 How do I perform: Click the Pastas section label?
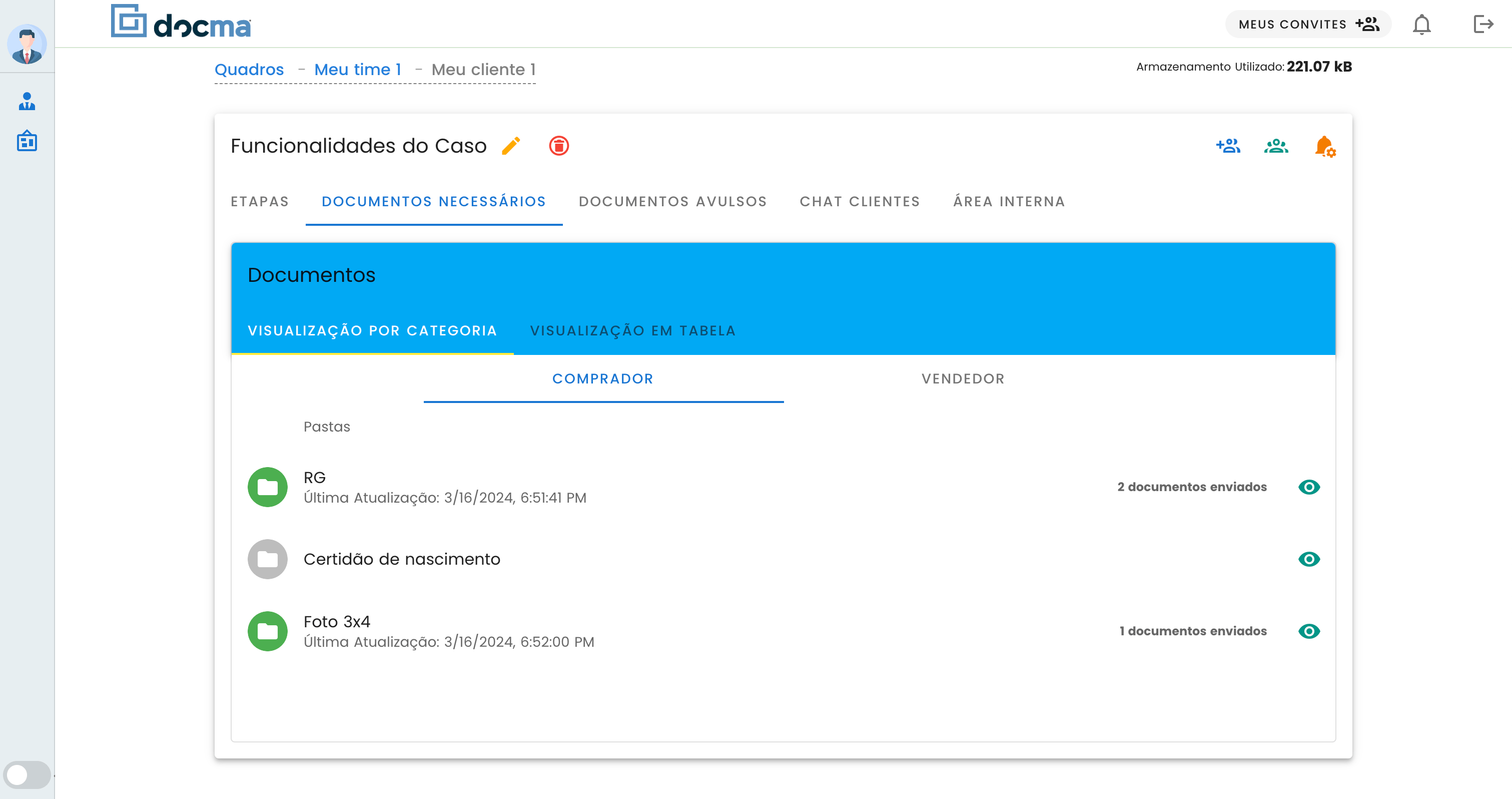326,427
